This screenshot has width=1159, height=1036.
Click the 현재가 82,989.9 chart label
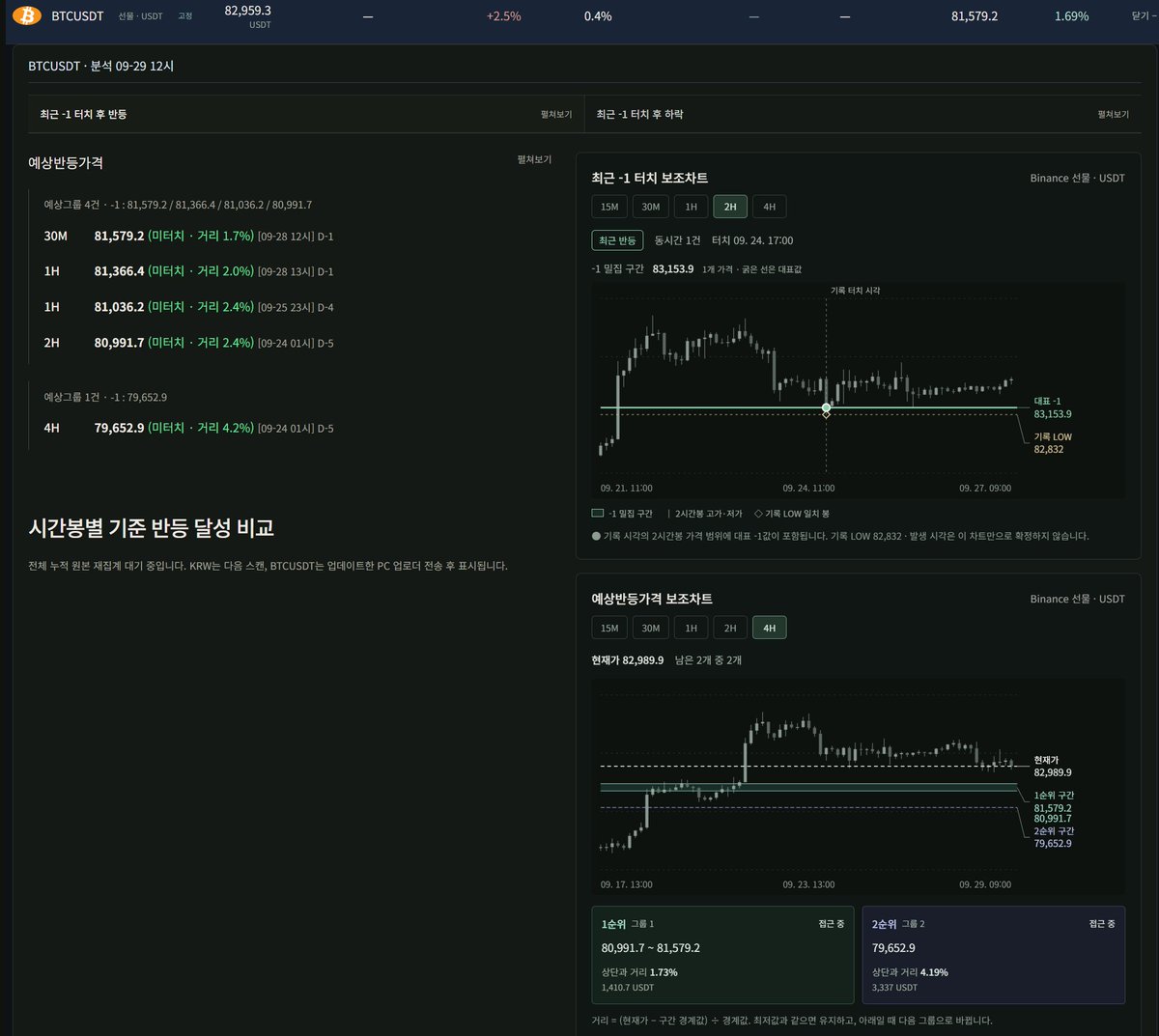point(1052,767)
